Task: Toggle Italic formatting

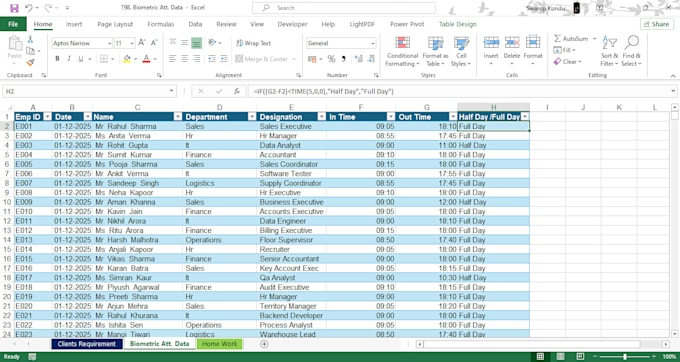Action: [69, 59]
